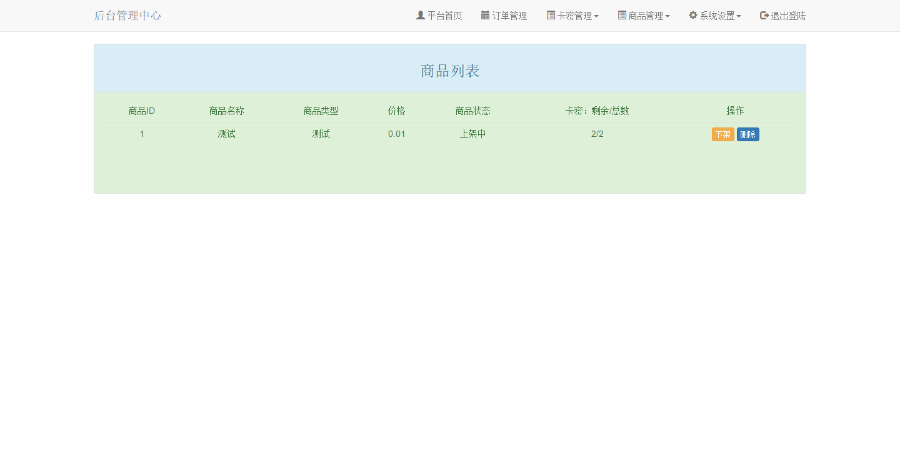Click the 商品状态 column header

[x=472, y=111]
